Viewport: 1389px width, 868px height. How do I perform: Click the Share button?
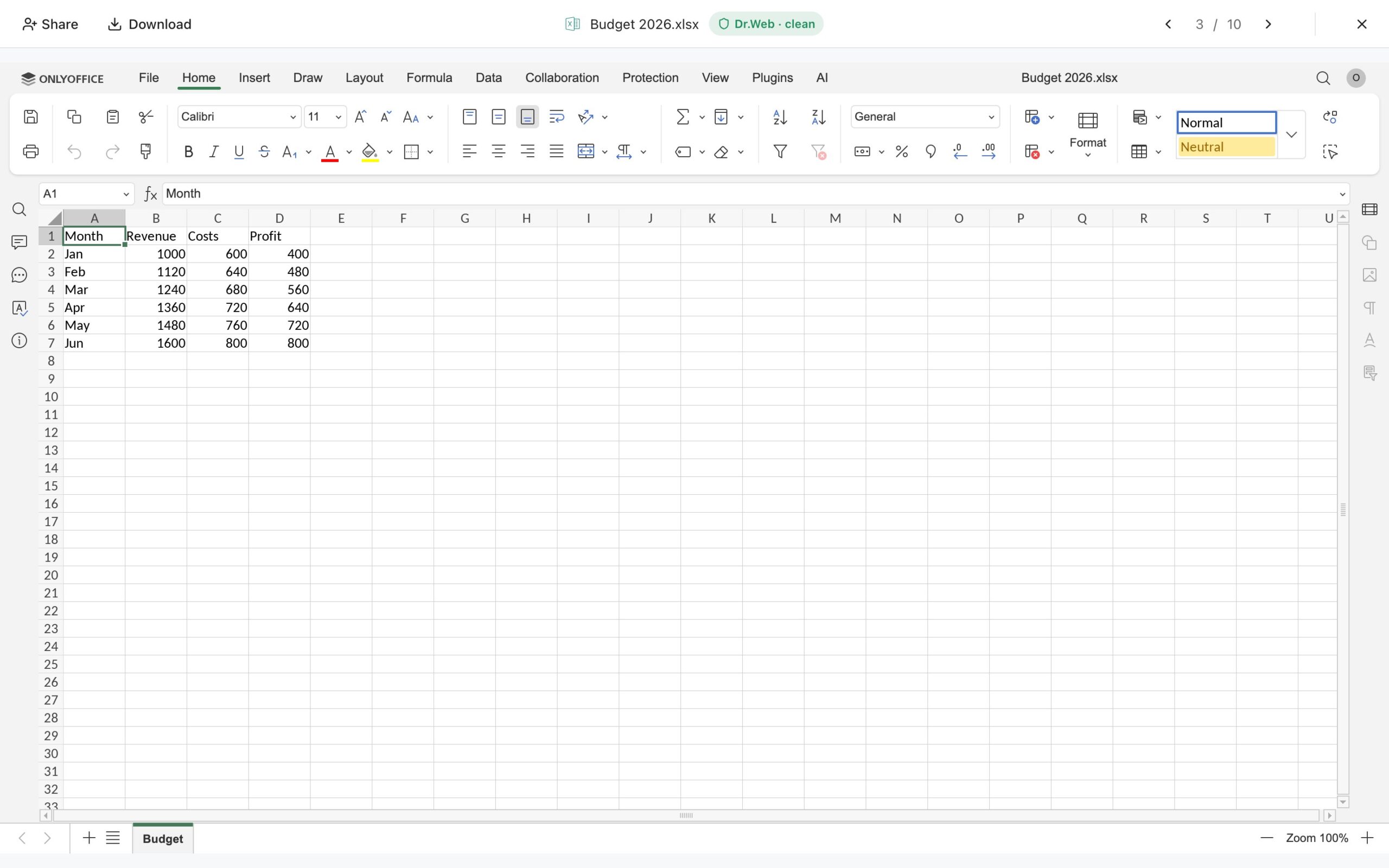(50, 24)
